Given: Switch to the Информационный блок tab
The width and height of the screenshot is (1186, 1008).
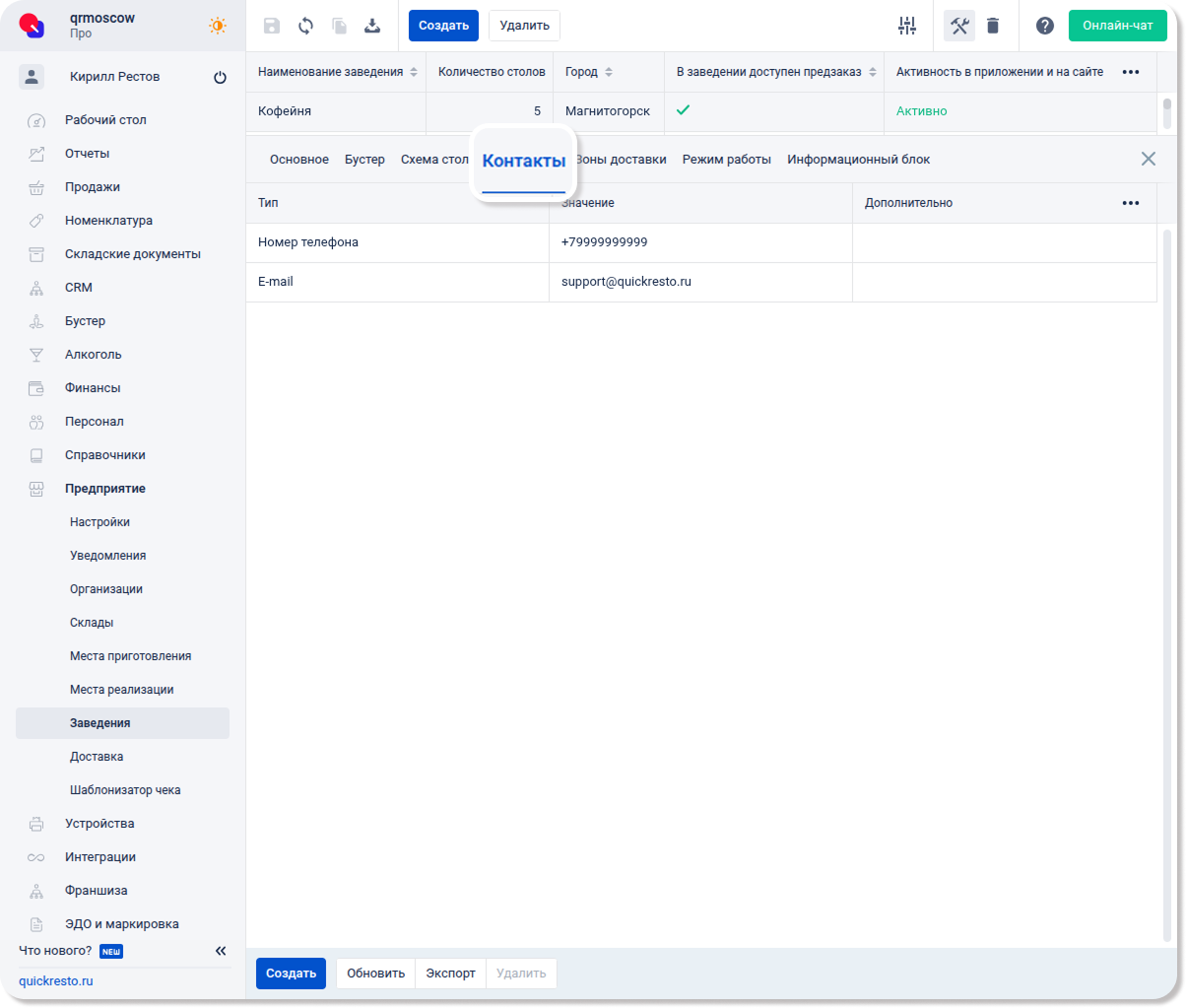Looking at the screenshot, I should [858, 160].
